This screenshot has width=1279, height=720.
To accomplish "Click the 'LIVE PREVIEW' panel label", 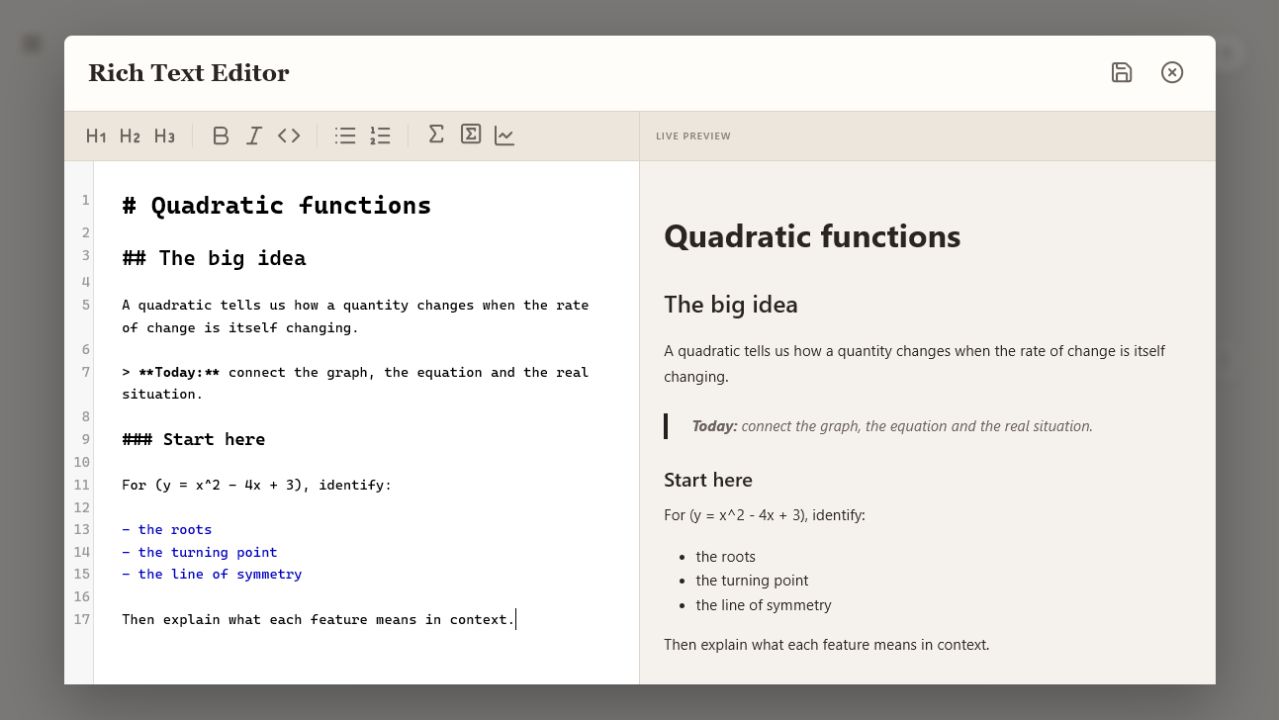I will tap(693, 136).
